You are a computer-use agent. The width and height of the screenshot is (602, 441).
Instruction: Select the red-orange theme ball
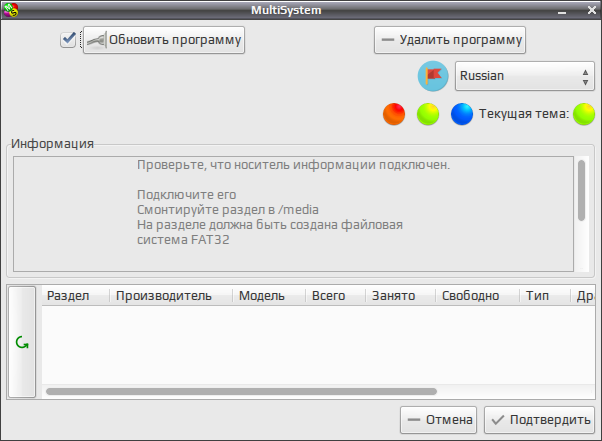[x=394, y=114]
